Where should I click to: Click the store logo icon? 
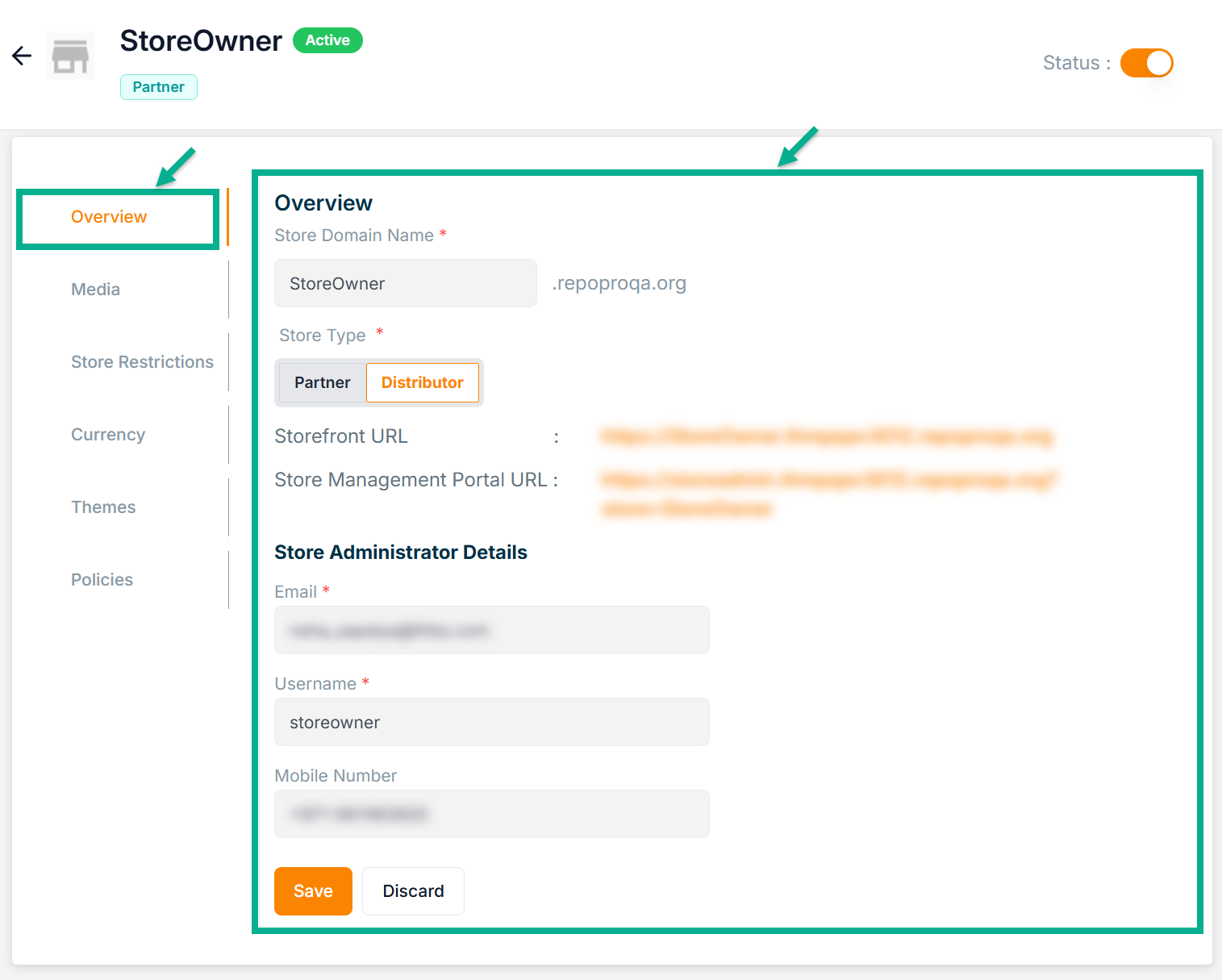tap(70, 56)
